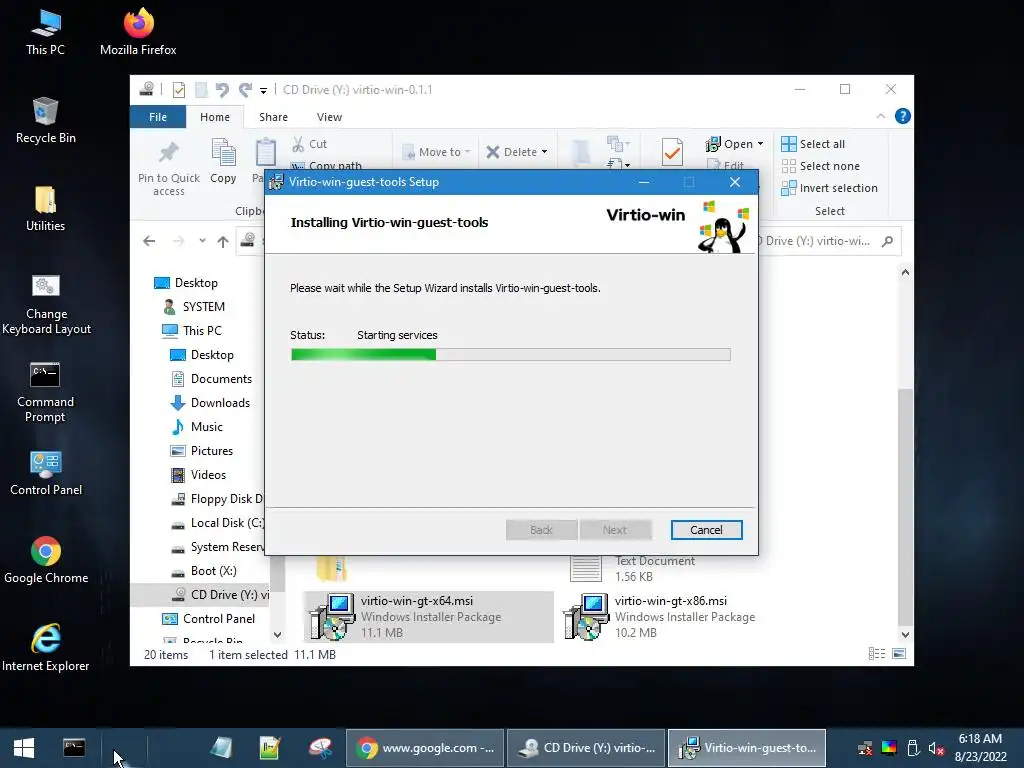This screenshot has width=1024, height=768.
Task: Select Documents in navigation pane
Action: (x=212, y=379)
